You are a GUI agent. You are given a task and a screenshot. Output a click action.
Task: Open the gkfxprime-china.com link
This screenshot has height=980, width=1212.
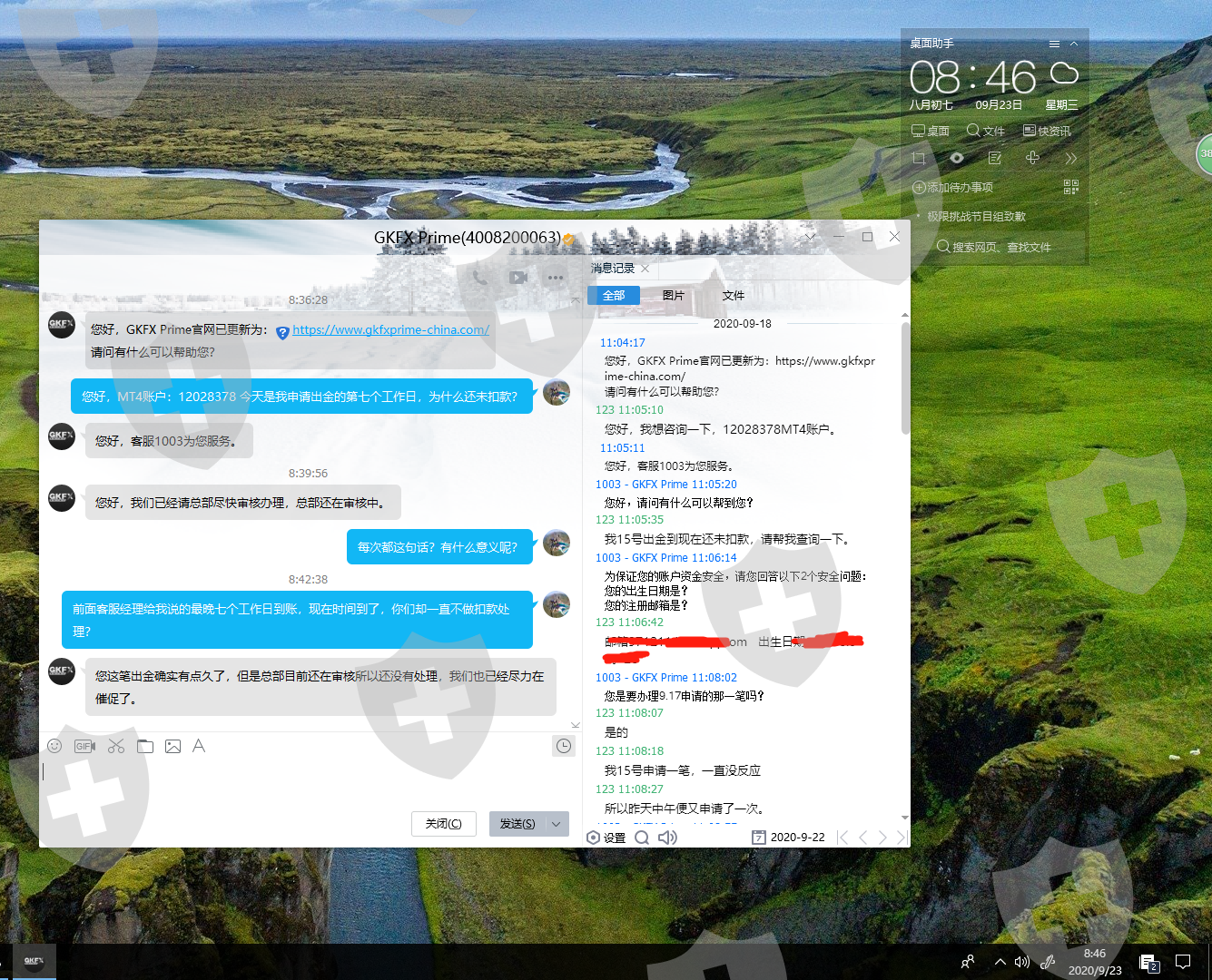[x=390, y=330]
